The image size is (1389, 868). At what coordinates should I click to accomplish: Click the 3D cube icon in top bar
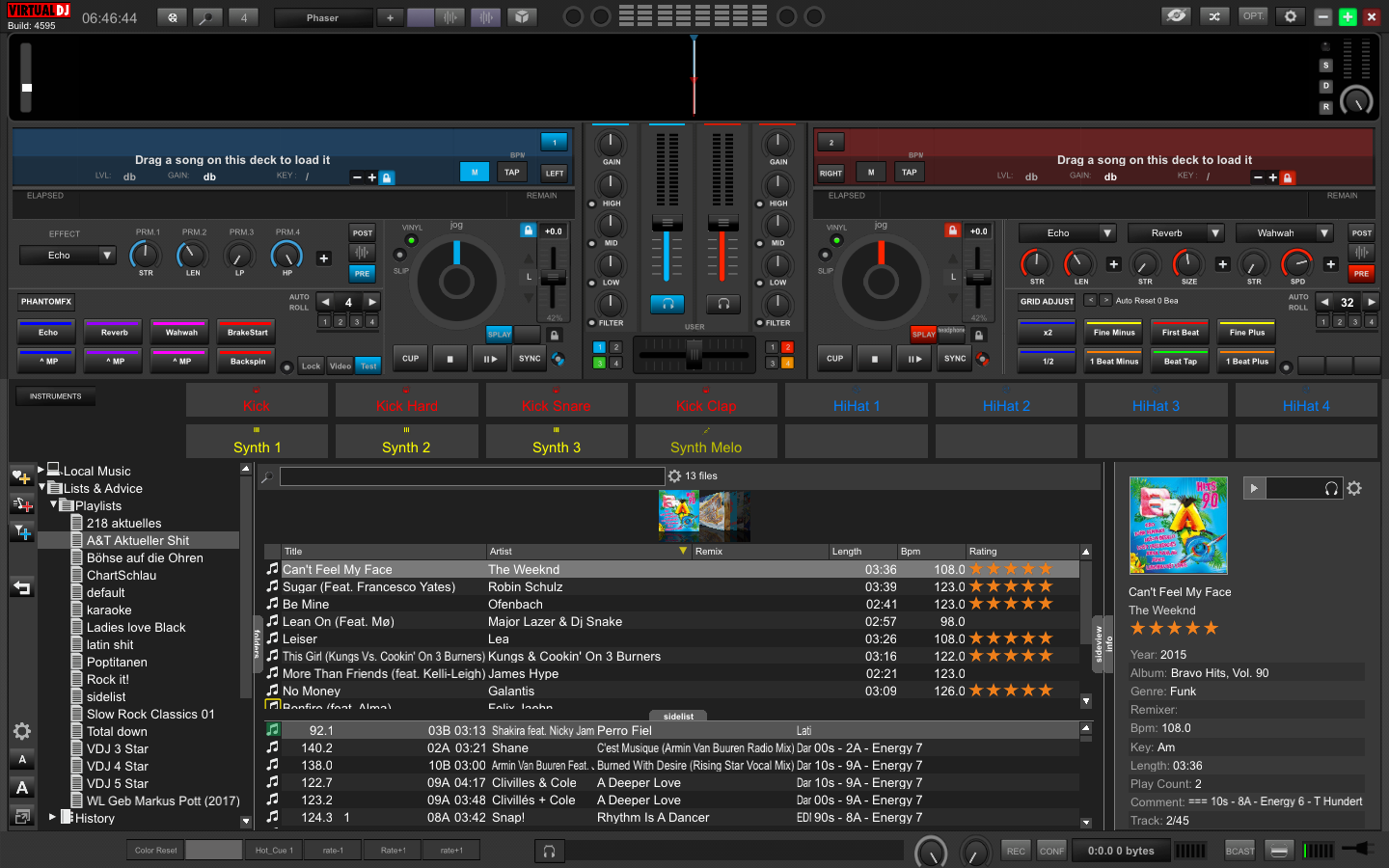click(x=522, y=17)
